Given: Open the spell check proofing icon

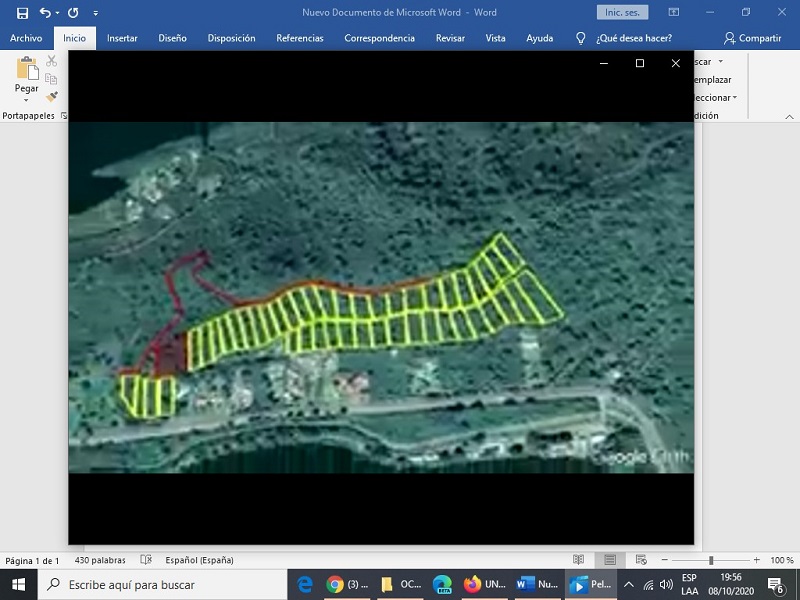Looking at the screenshot, I should tap(146, 560).
